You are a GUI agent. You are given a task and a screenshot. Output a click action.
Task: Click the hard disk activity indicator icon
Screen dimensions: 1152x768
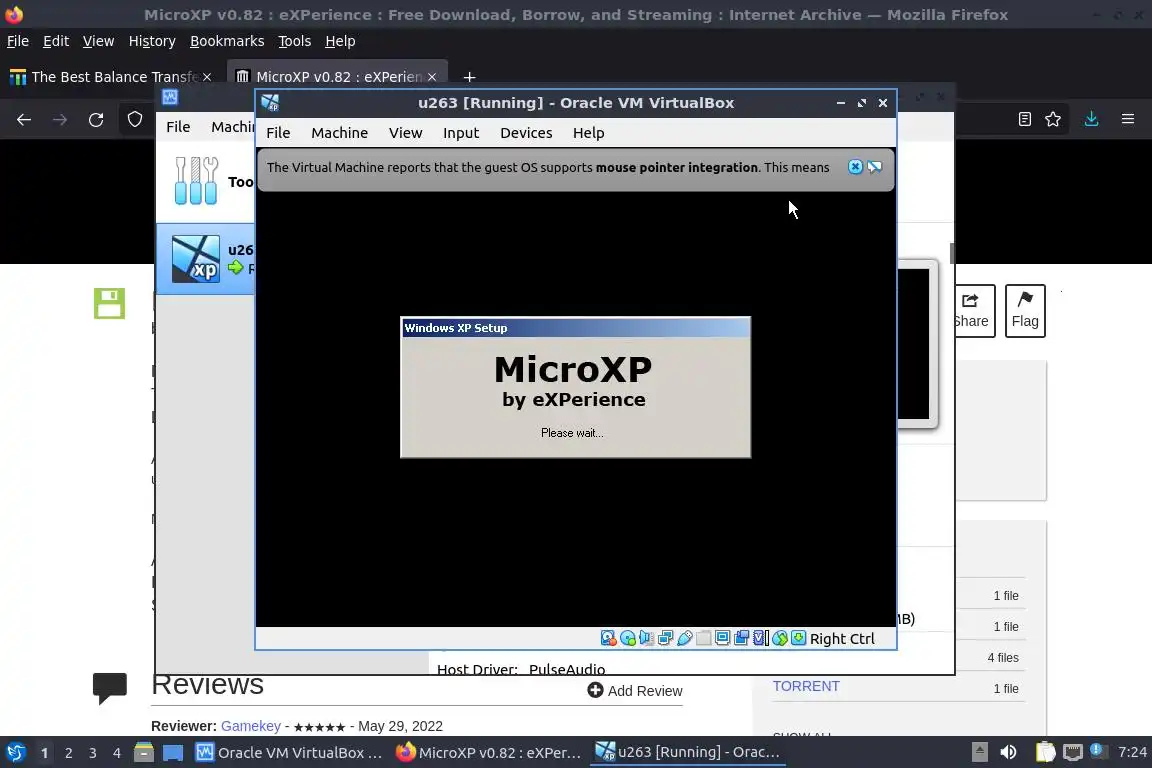pyautogui.click(x=608, y=638)
